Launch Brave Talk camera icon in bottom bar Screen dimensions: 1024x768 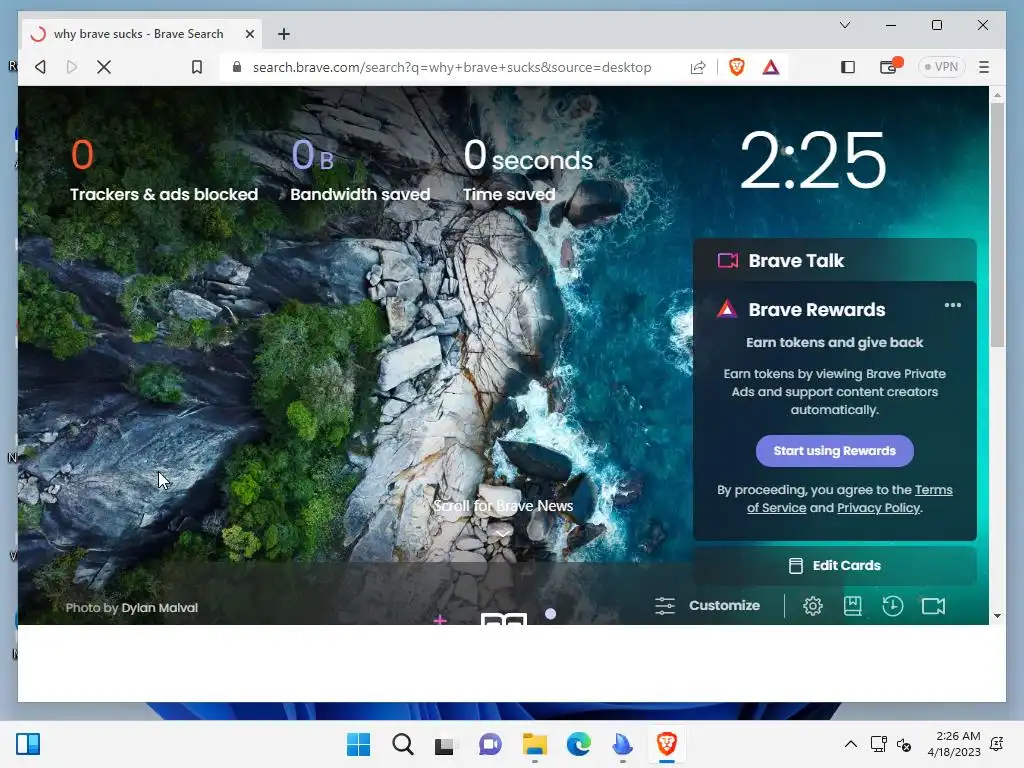(x=933, y=606)
